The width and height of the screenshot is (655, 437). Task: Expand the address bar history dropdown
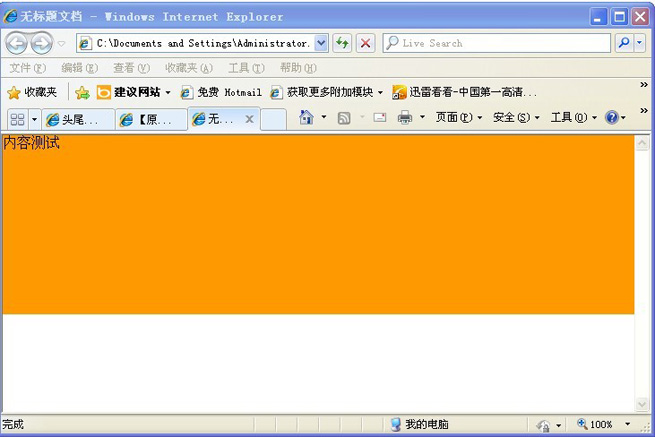pyautogui.click(x=321, y=43)
